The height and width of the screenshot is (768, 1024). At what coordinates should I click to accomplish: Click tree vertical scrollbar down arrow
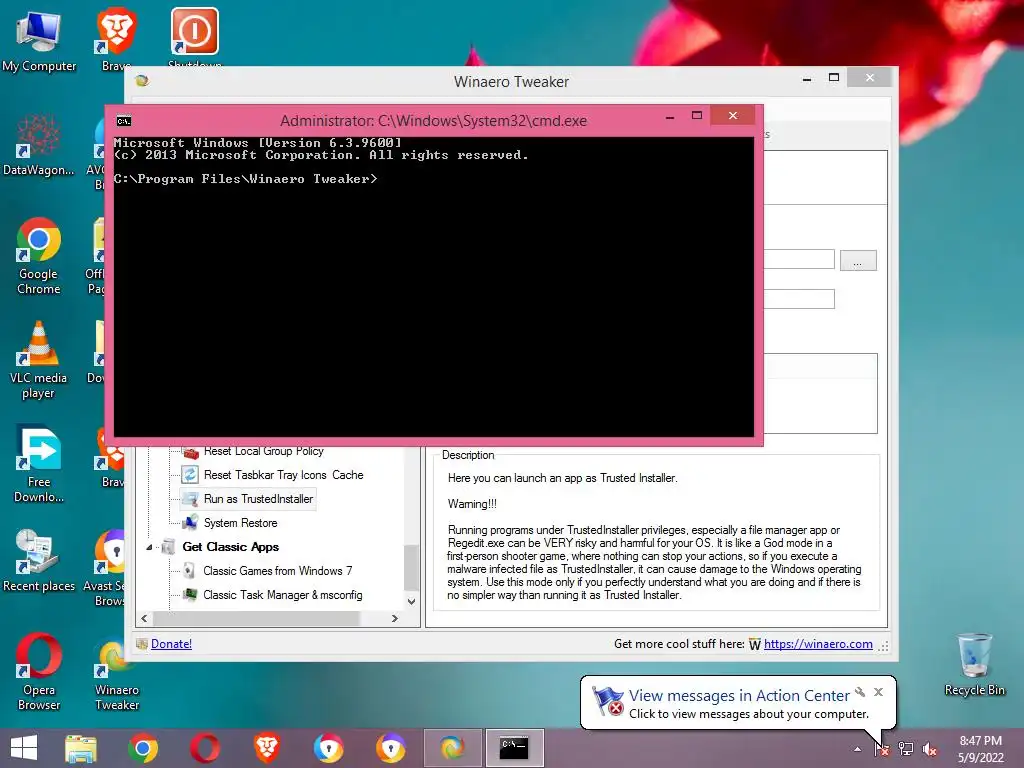click(x=411, y=601)
